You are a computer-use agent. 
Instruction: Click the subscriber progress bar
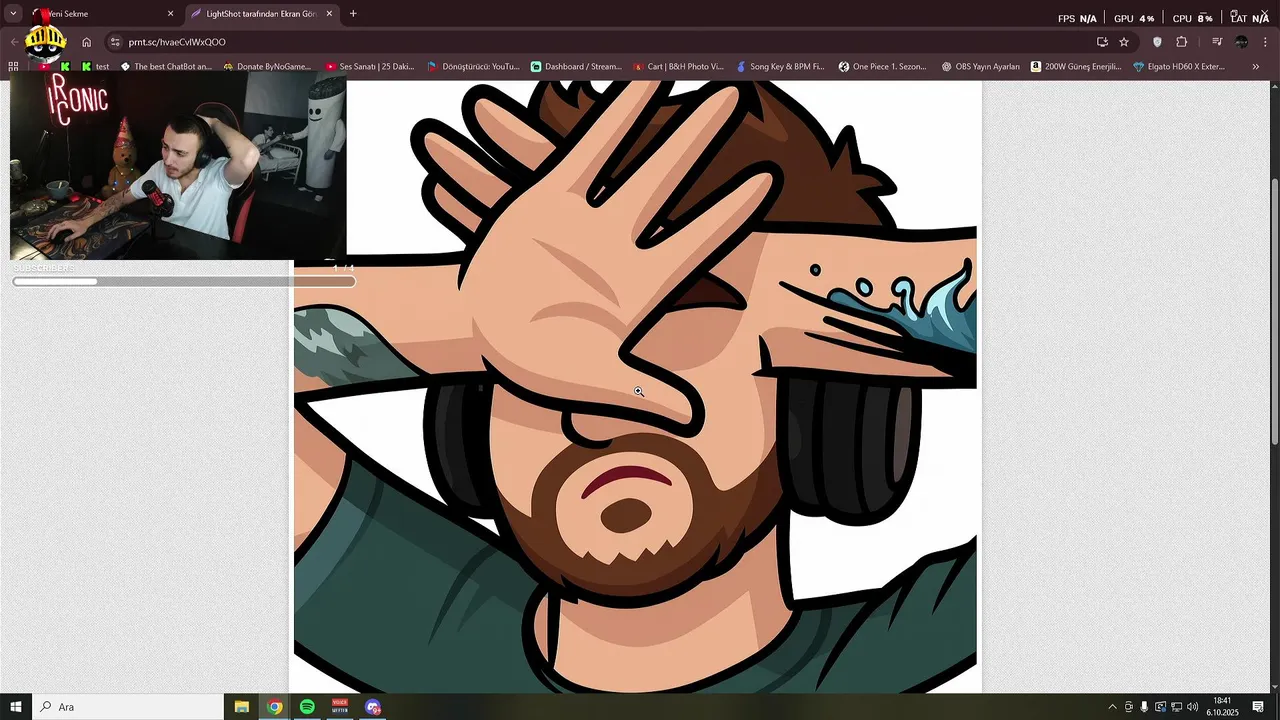click(x=184, y=281)
